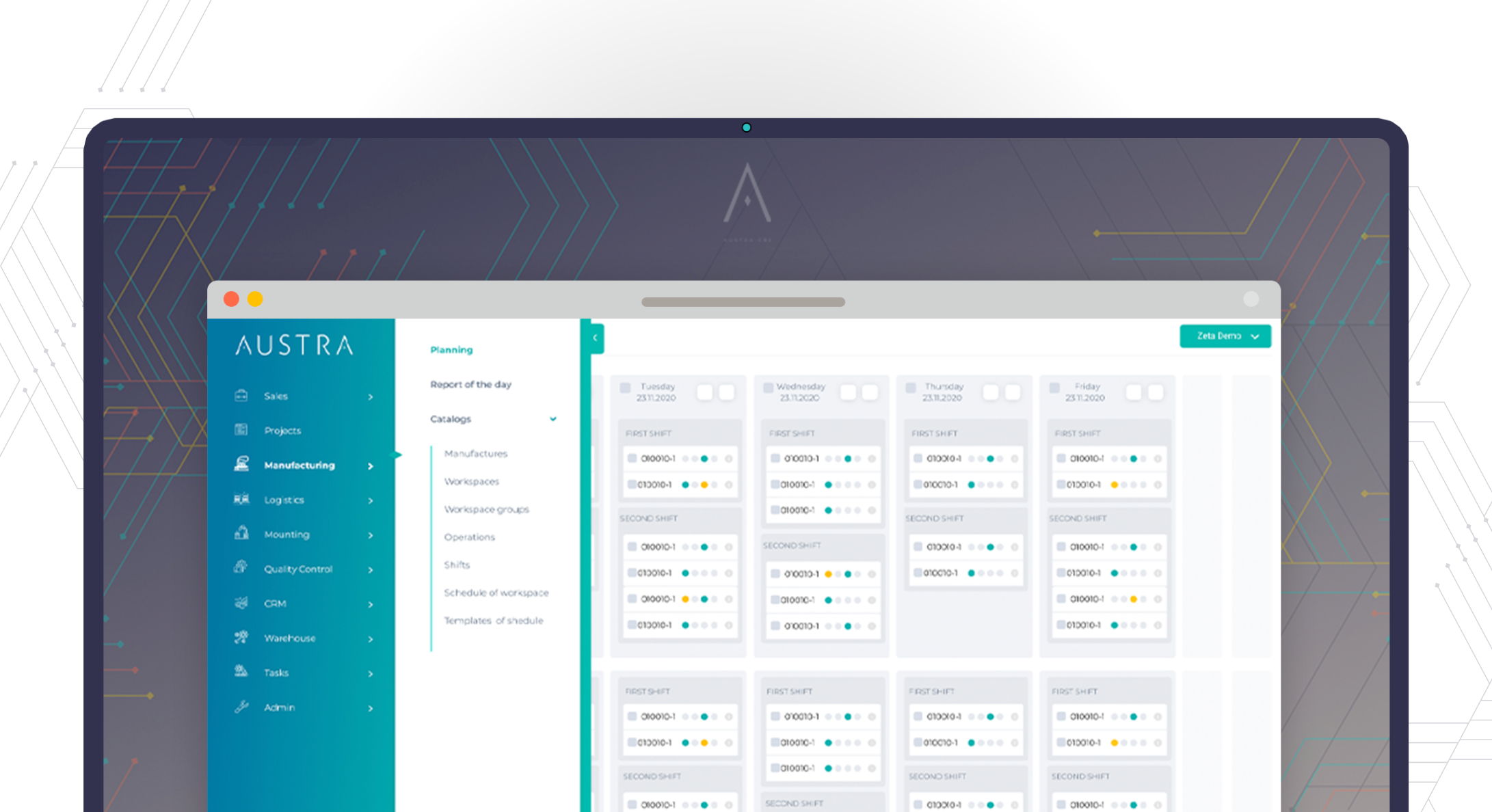Image resolution: width=1492 pixels, height=812 pixels.
Task: Go to Schedule of workspace
Action: coord(496,593)
